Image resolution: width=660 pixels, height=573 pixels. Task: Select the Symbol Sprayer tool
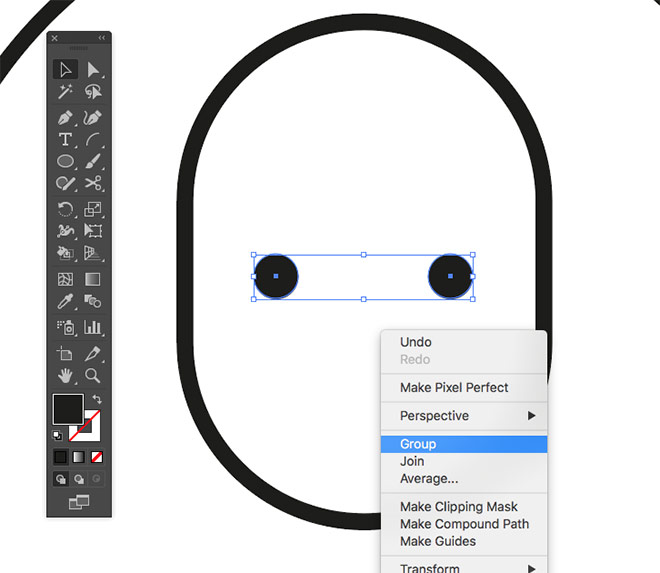pos(65,328)
